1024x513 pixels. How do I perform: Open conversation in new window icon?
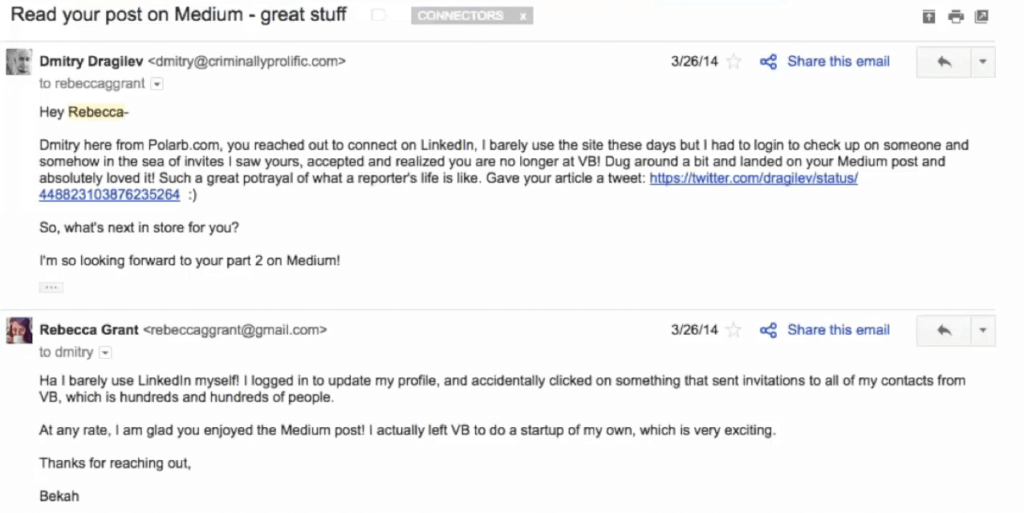point(981,17)
